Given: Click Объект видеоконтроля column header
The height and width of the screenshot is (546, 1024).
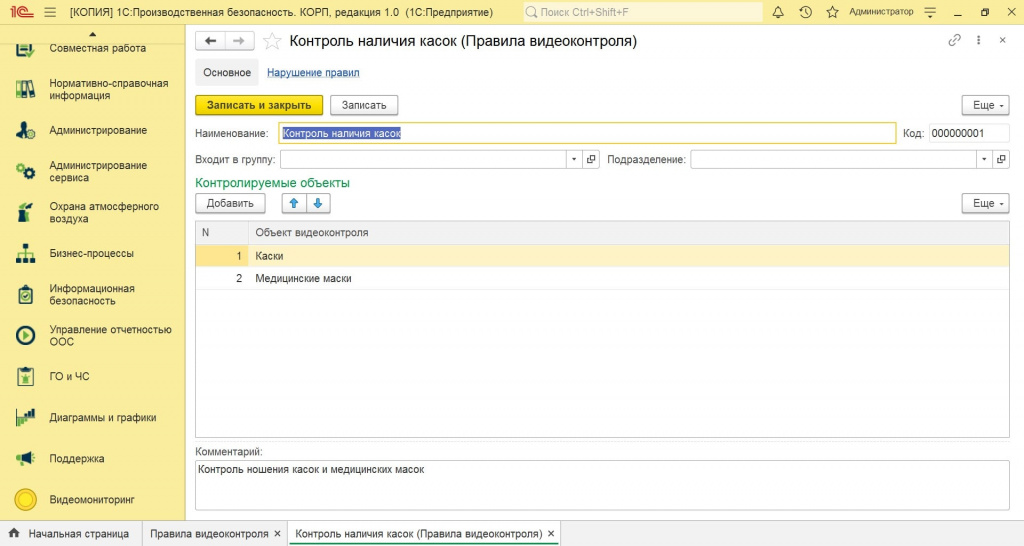Looking at the screenshot, I should tap(628, 233).
